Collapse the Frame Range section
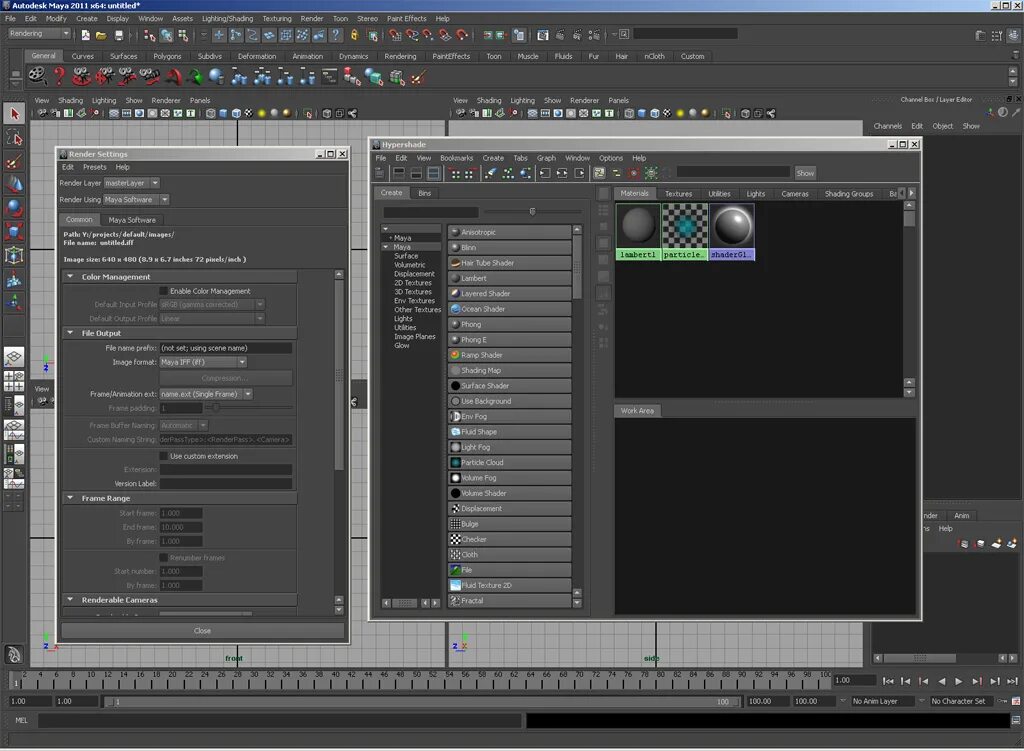Screen dimensions: 1024x751 pyautogui.click(x=70, y=498)
